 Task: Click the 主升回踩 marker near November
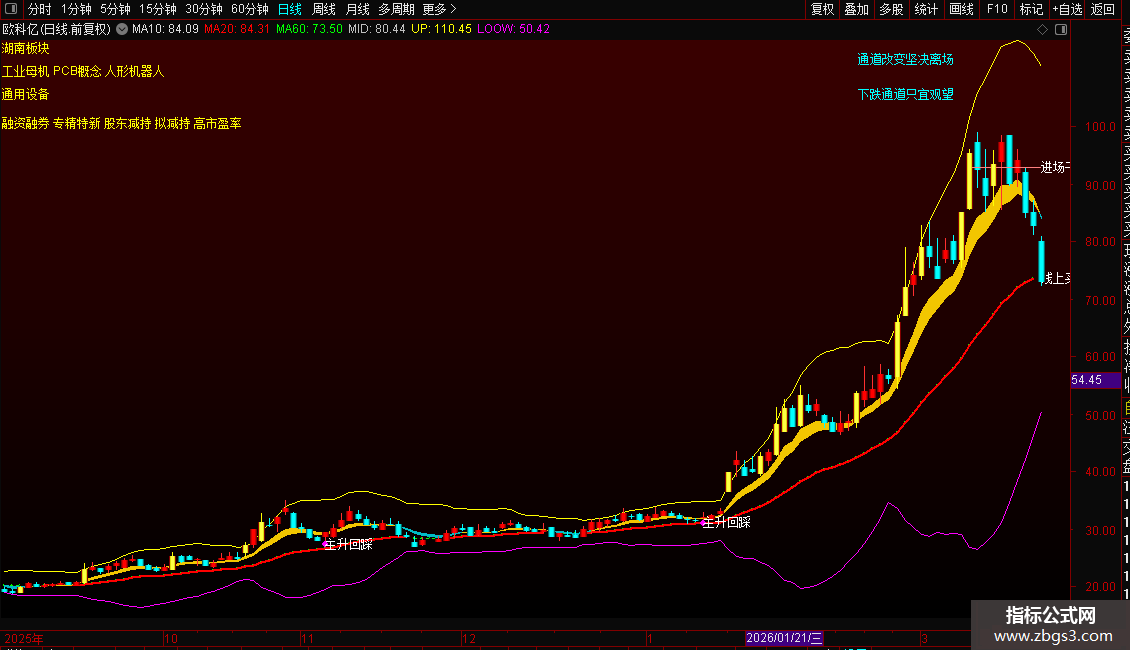[x=348, y=544]
